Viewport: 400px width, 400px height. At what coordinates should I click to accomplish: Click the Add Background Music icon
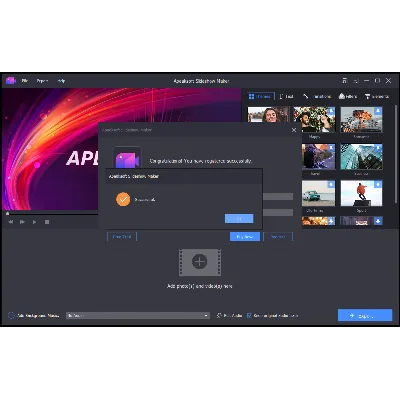[x=11, y=315]
